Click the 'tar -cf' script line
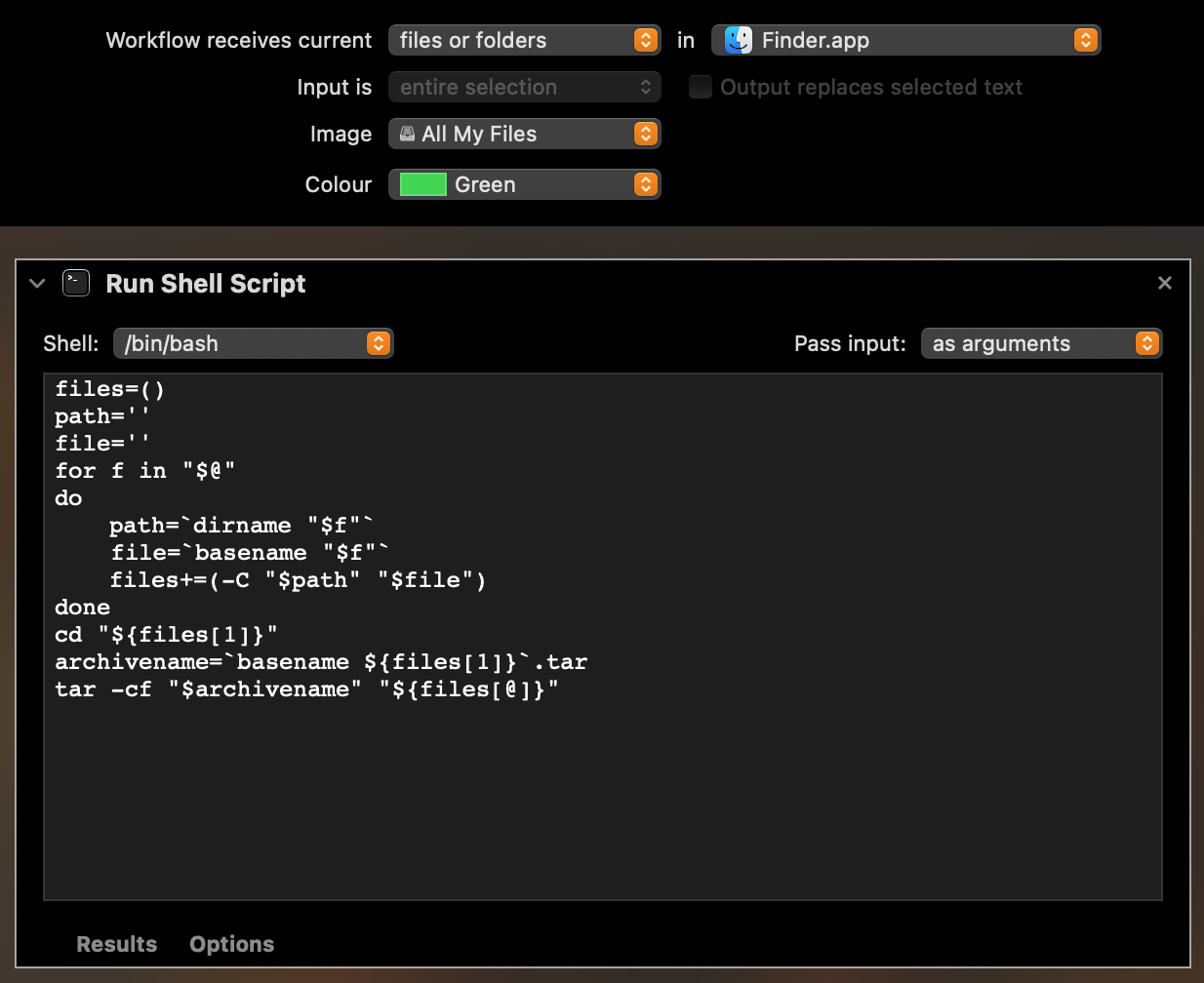The height and width of the screenshot is (983, 1204). coord(306,689)
